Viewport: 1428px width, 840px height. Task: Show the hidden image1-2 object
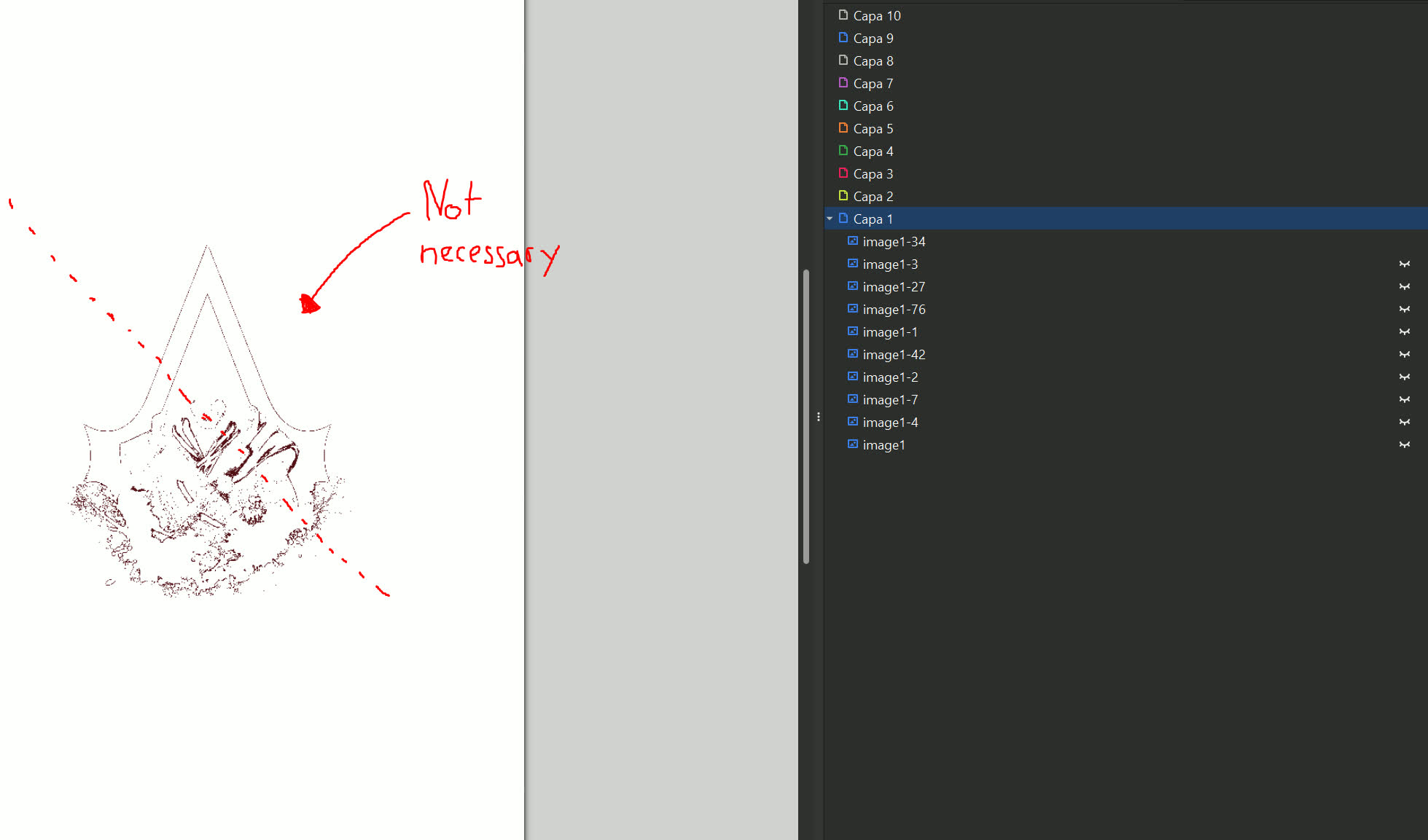1405,377
